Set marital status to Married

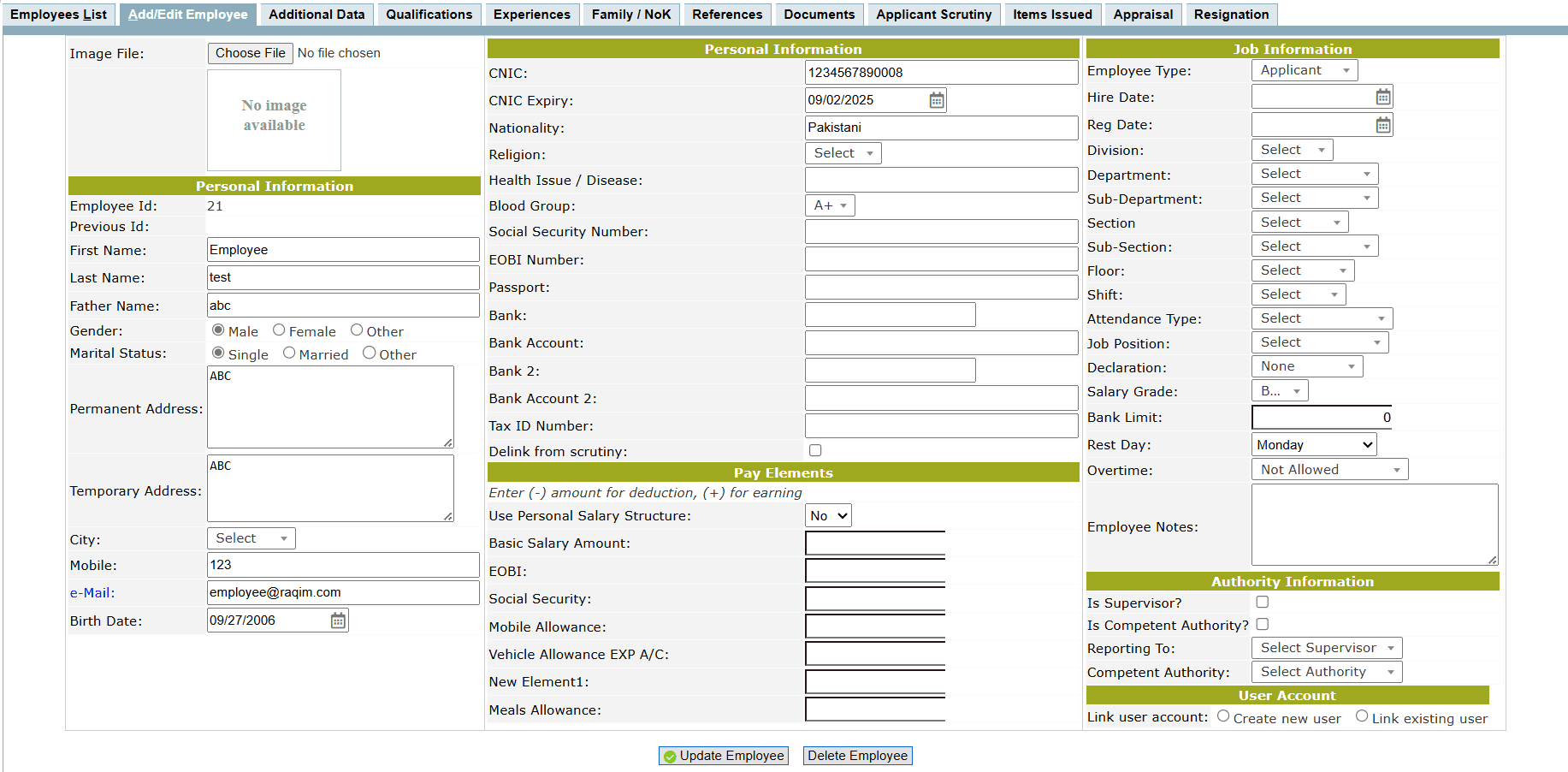pyautogui.click(x=289, y=353)
